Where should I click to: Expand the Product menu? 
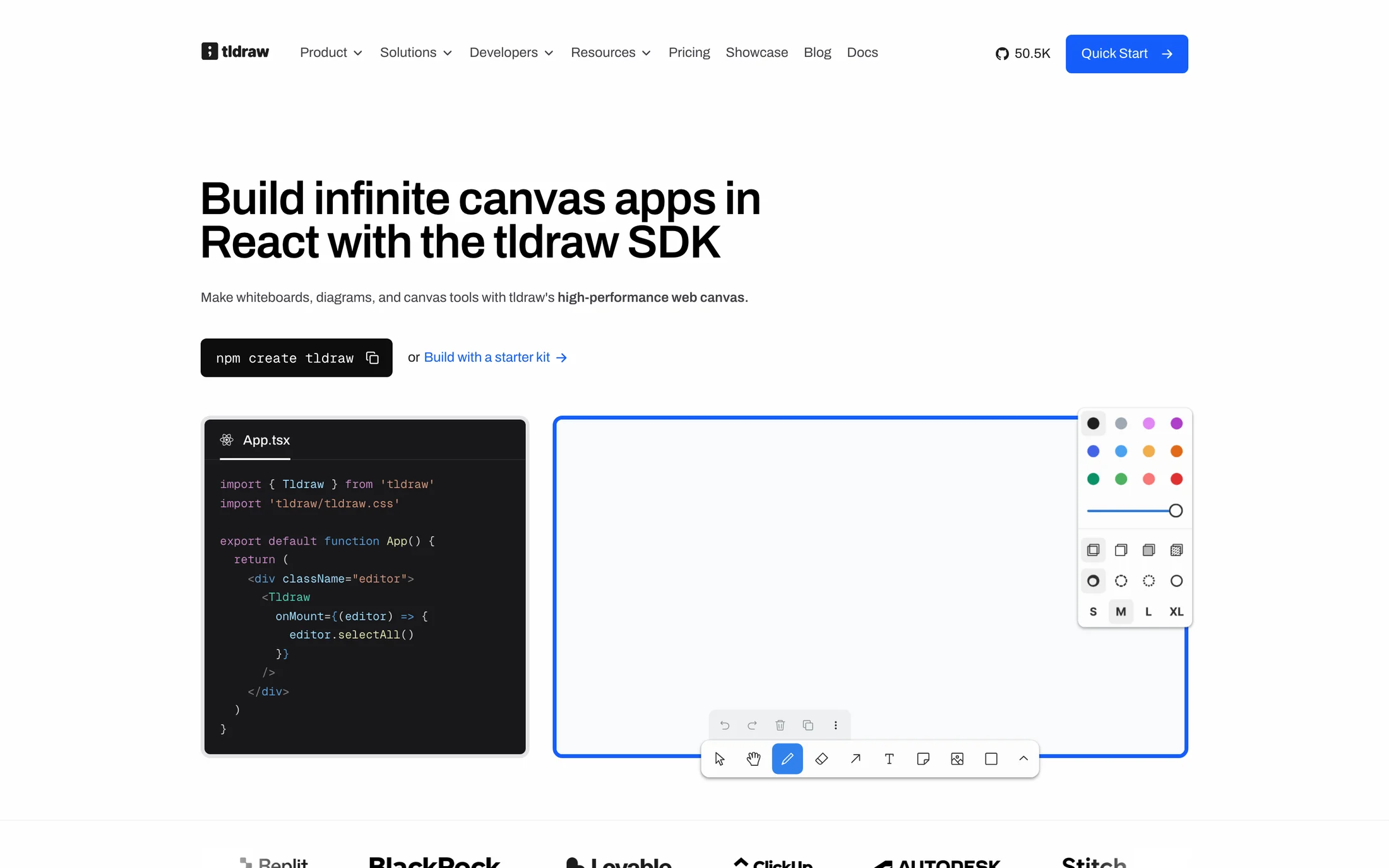tap(331, 52)
